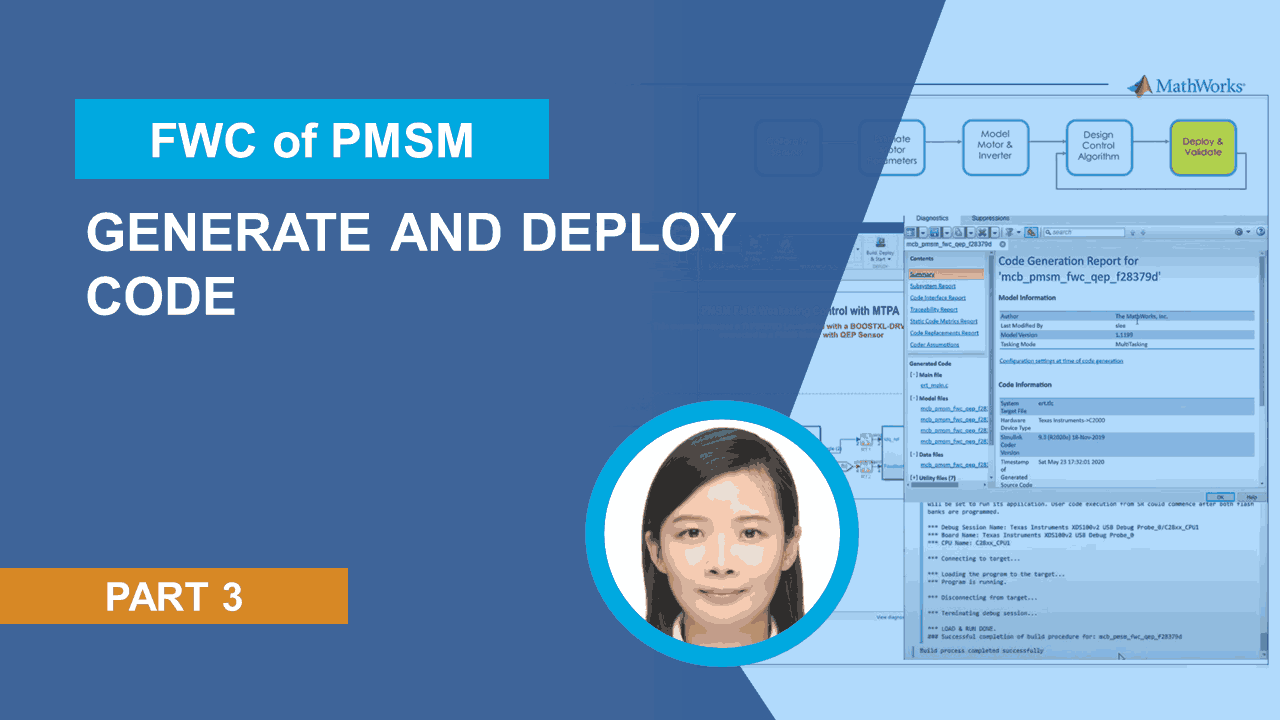Open the filter dropdown arrow
1280x720 pixels.
[1018, 232]
